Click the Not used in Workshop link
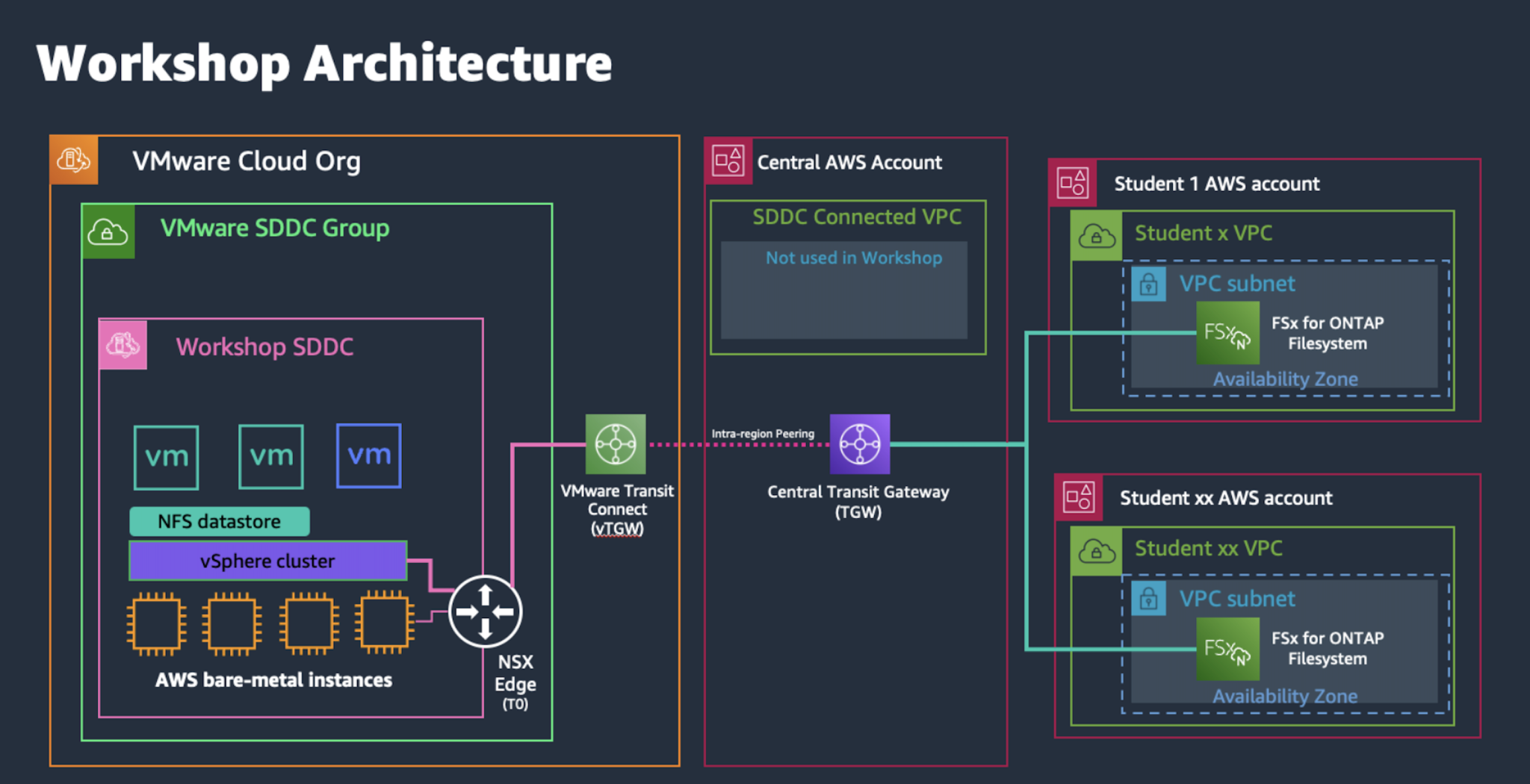 click(854, 258)
